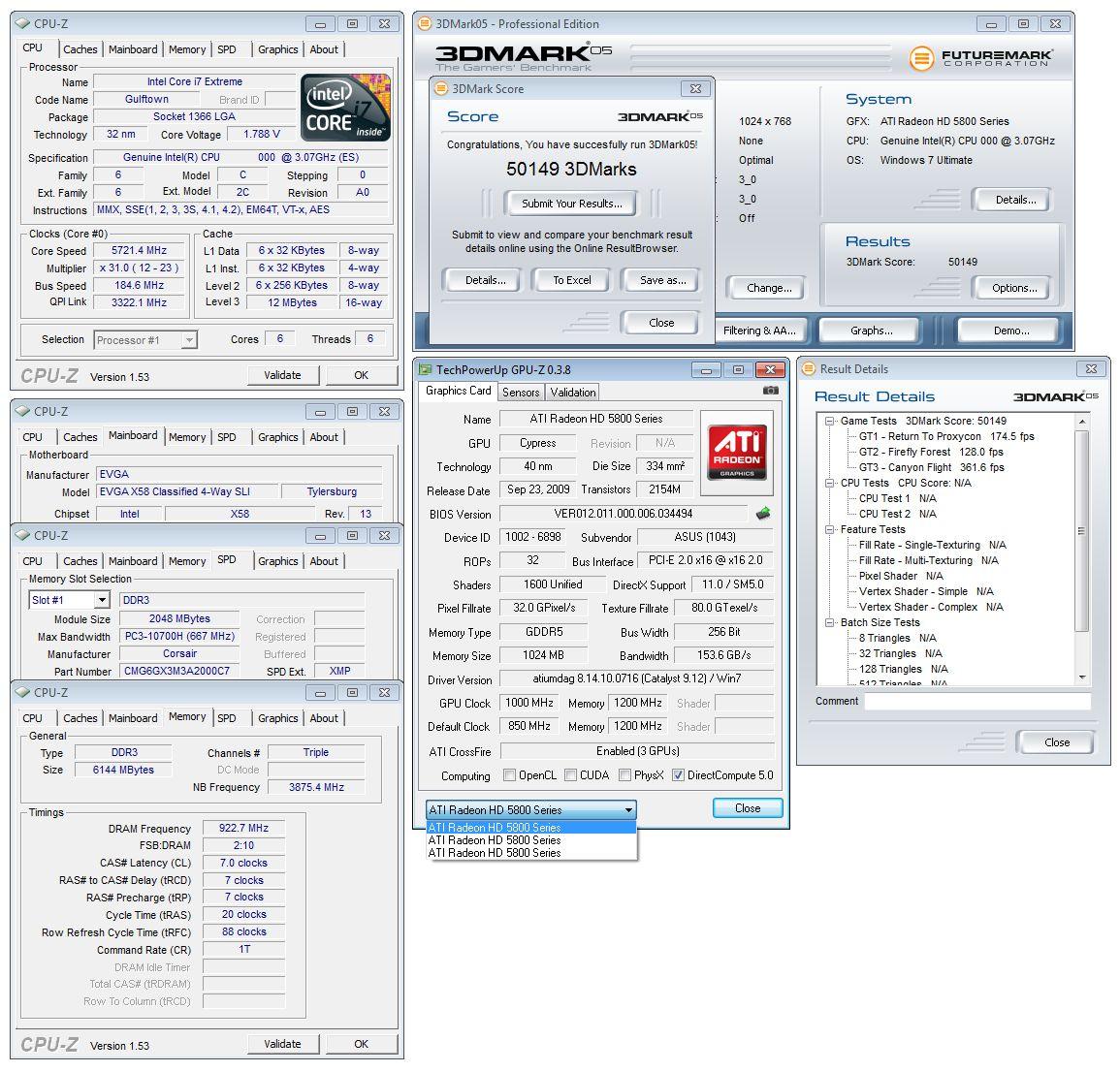1120x1072 pixels.
Task: Click the Comment input field
Action: (x=977, y=702)
